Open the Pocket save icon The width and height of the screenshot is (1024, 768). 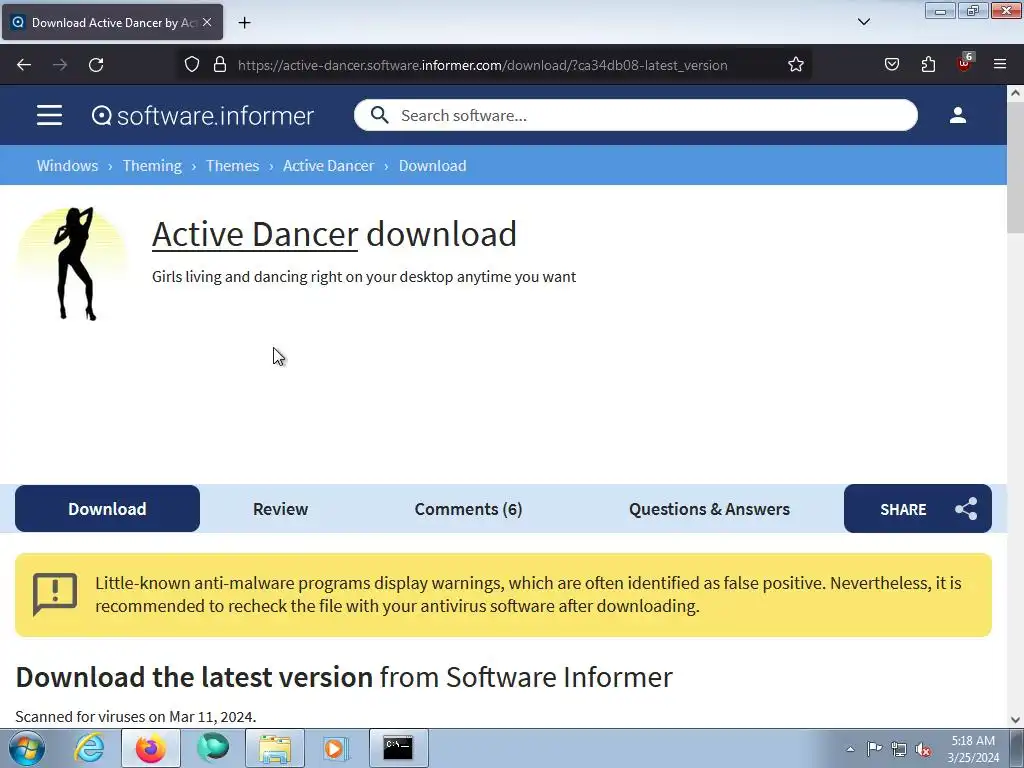coord(891,65)
